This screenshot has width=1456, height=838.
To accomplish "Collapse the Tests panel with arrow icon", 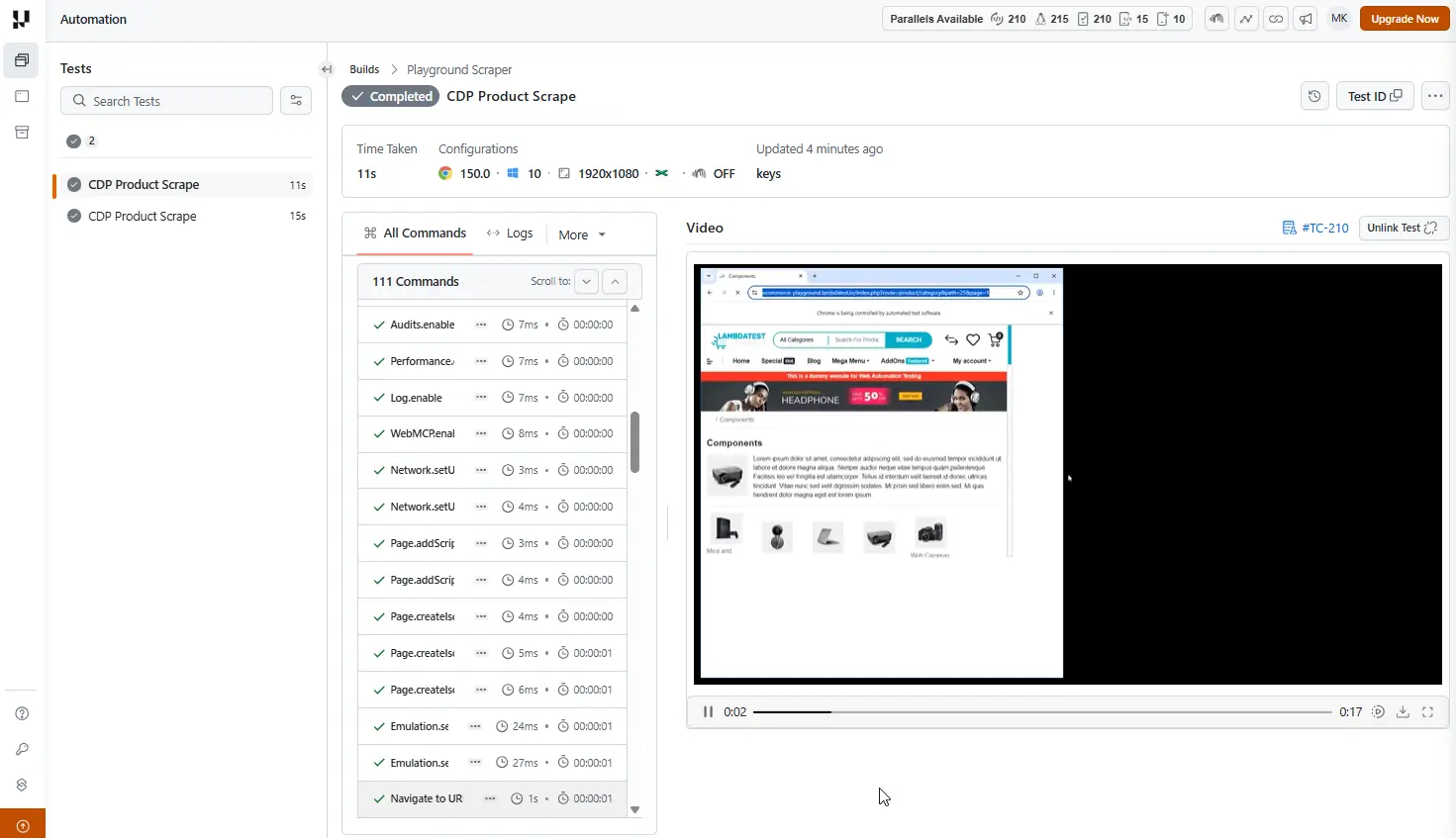I will (x=327, y=69).
